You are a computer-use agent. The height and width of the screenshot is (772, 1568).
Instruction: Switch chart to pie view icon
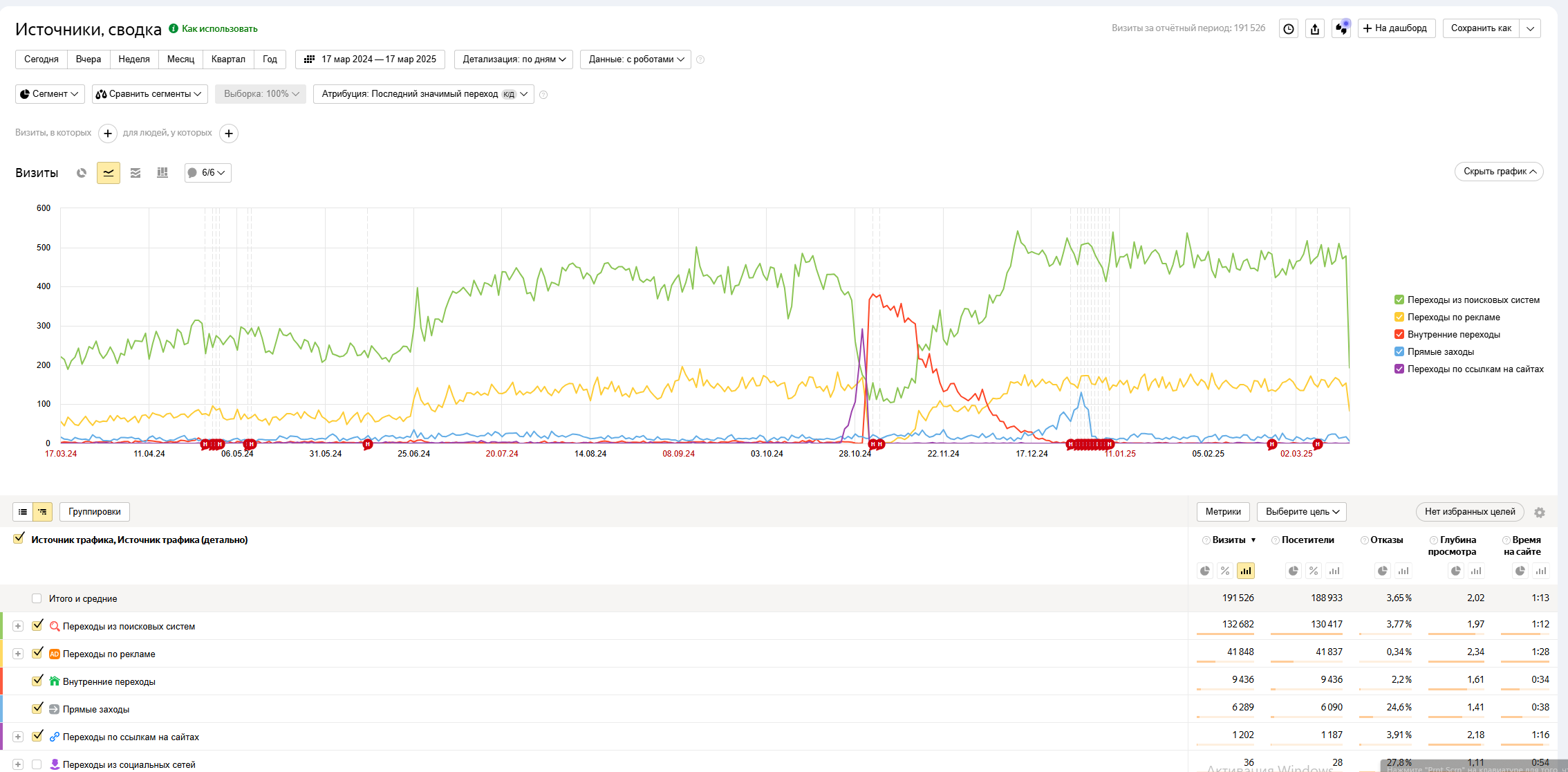tap(82, 173)
